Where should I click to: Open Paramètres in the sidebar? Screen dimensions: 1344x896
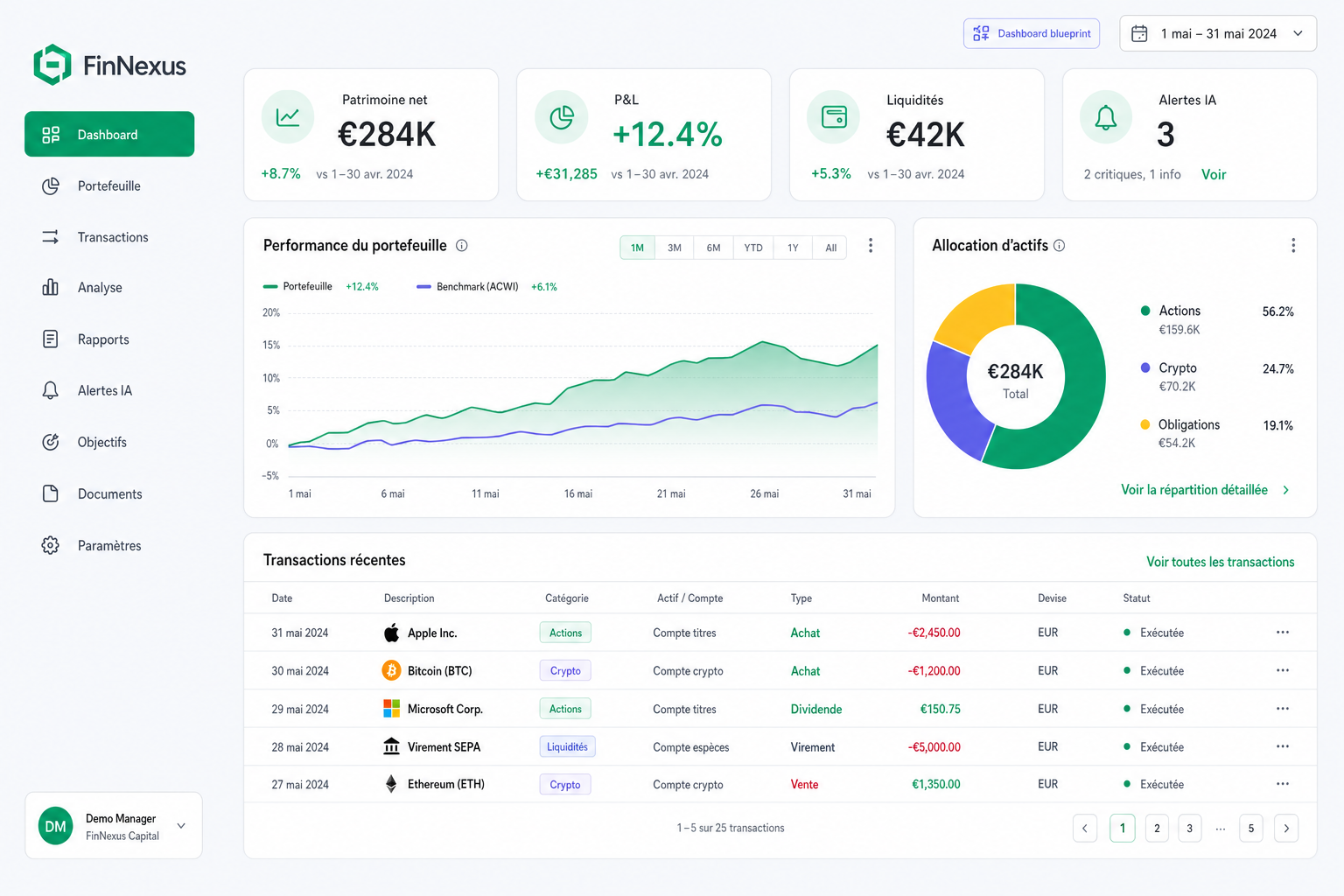(x=109, y=545)
